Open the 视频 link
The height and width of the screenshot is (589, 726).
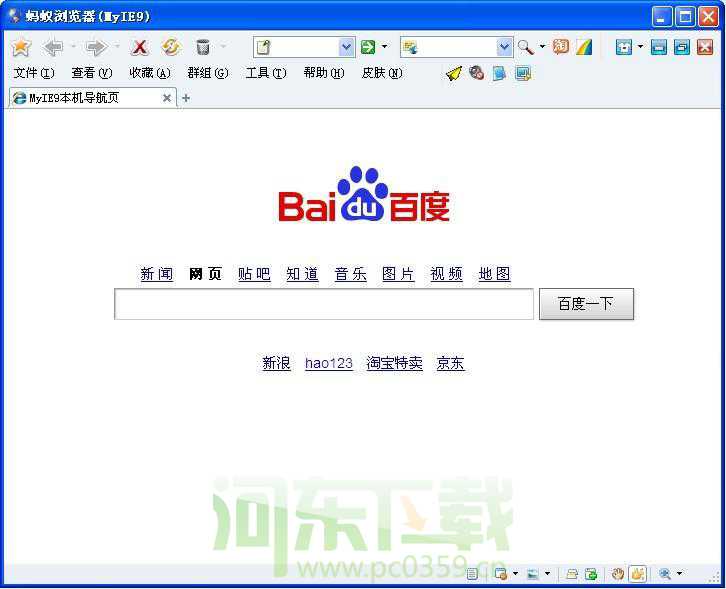coord(446,274)
